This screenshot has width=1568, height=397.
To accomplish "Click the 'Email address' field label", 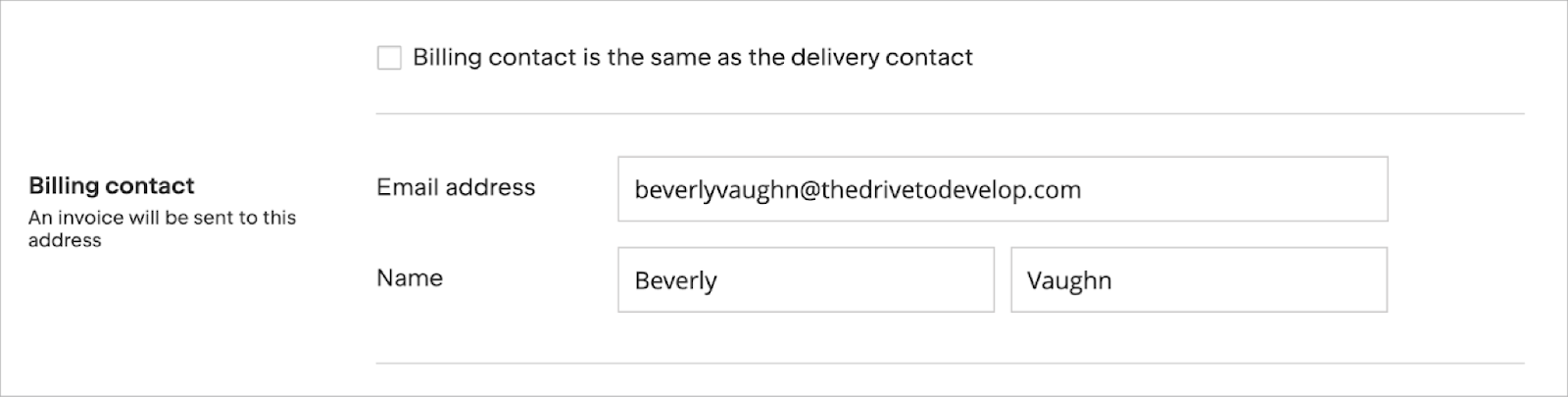I will click(456, 187).
